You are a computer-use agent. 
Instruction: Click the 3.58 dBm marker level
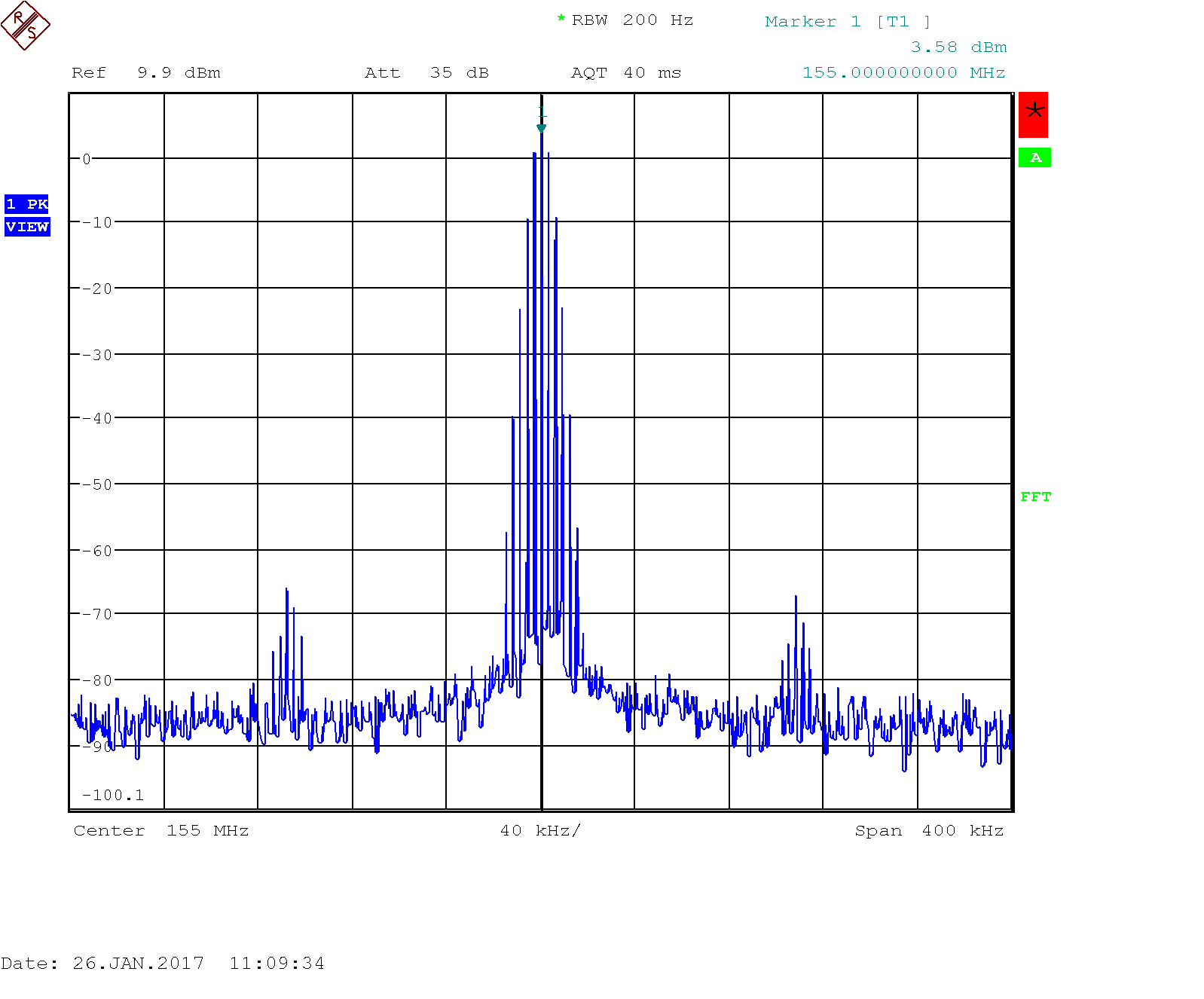[x=958, y=47]
